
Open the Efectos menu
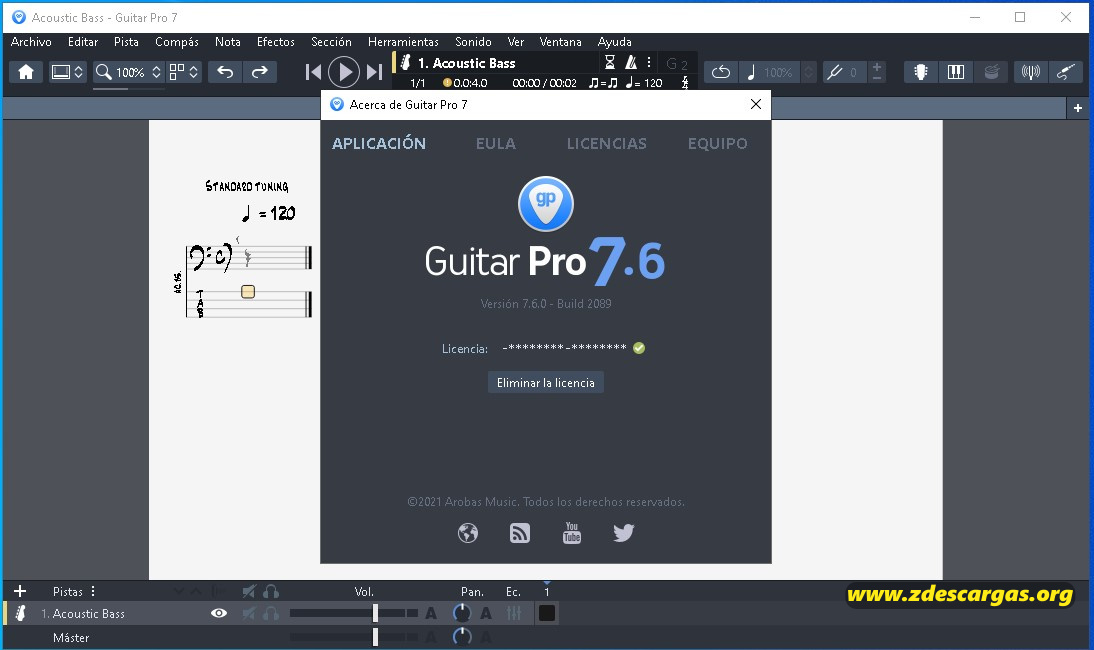pyautogui.click(x=276, y=42)
